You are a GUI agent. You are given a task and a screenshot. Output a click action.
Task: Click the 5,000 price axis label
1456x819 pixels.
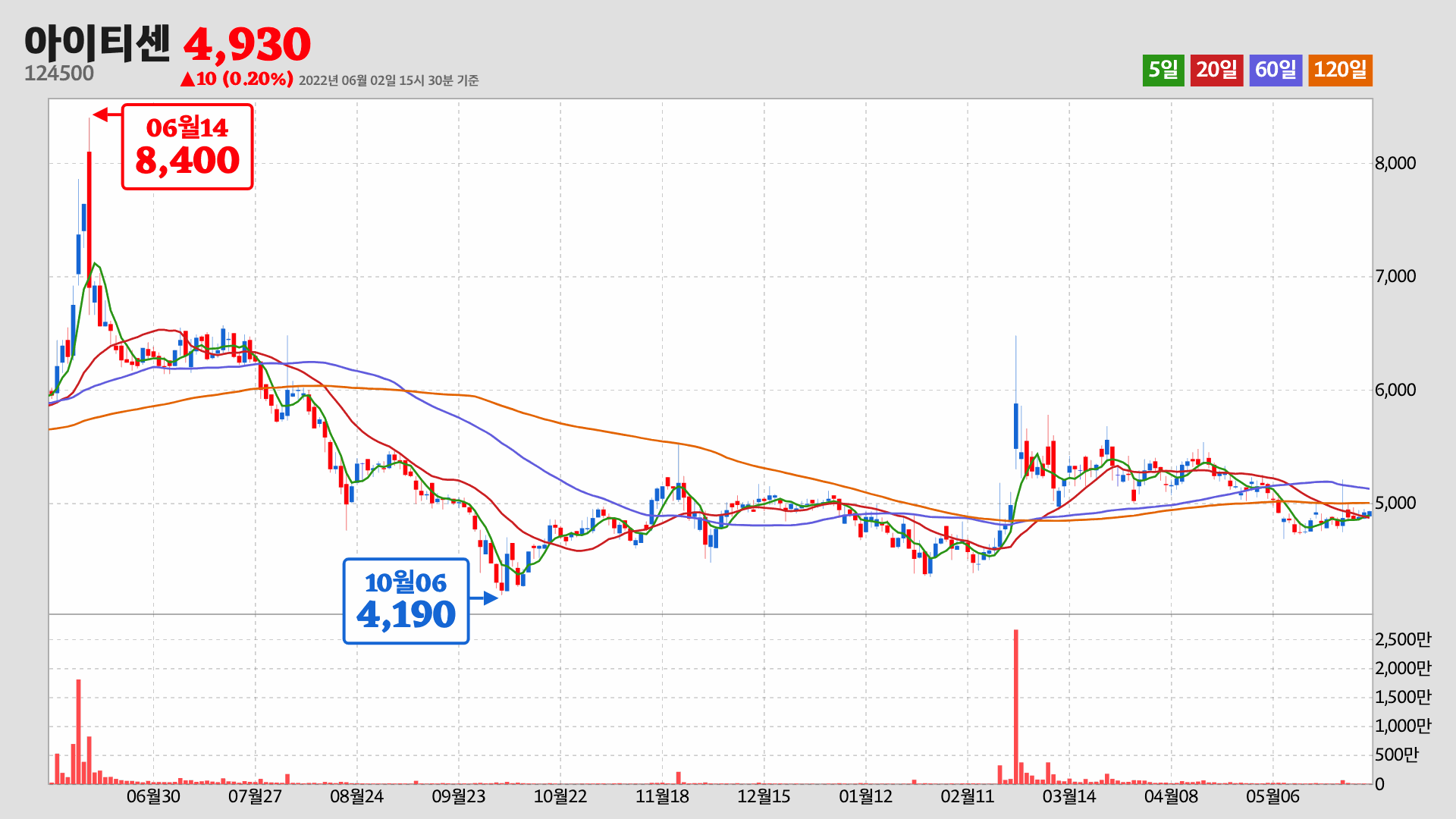coord(1395,504)
